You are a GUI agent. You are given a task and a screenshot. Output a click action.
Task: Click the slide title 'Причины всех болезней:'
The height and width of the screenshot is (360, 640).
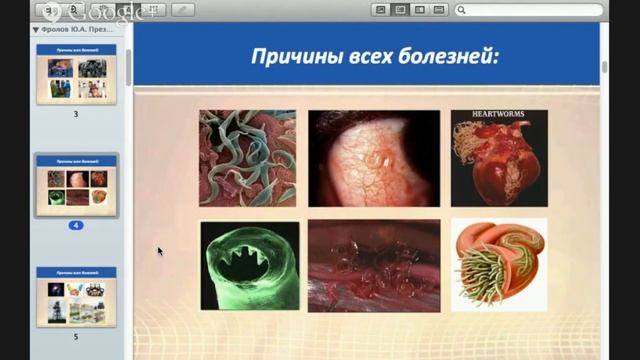[375, 56]
